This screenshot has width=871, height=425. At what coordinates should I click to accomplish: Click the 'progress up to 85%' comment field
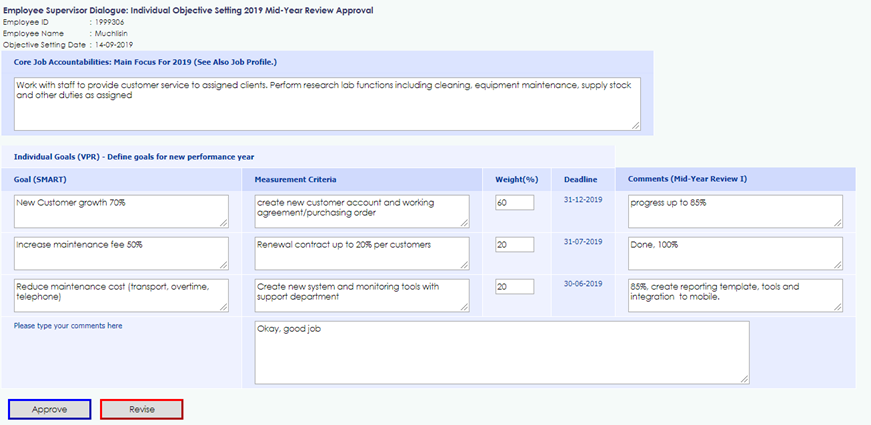(x=735, y=211)
